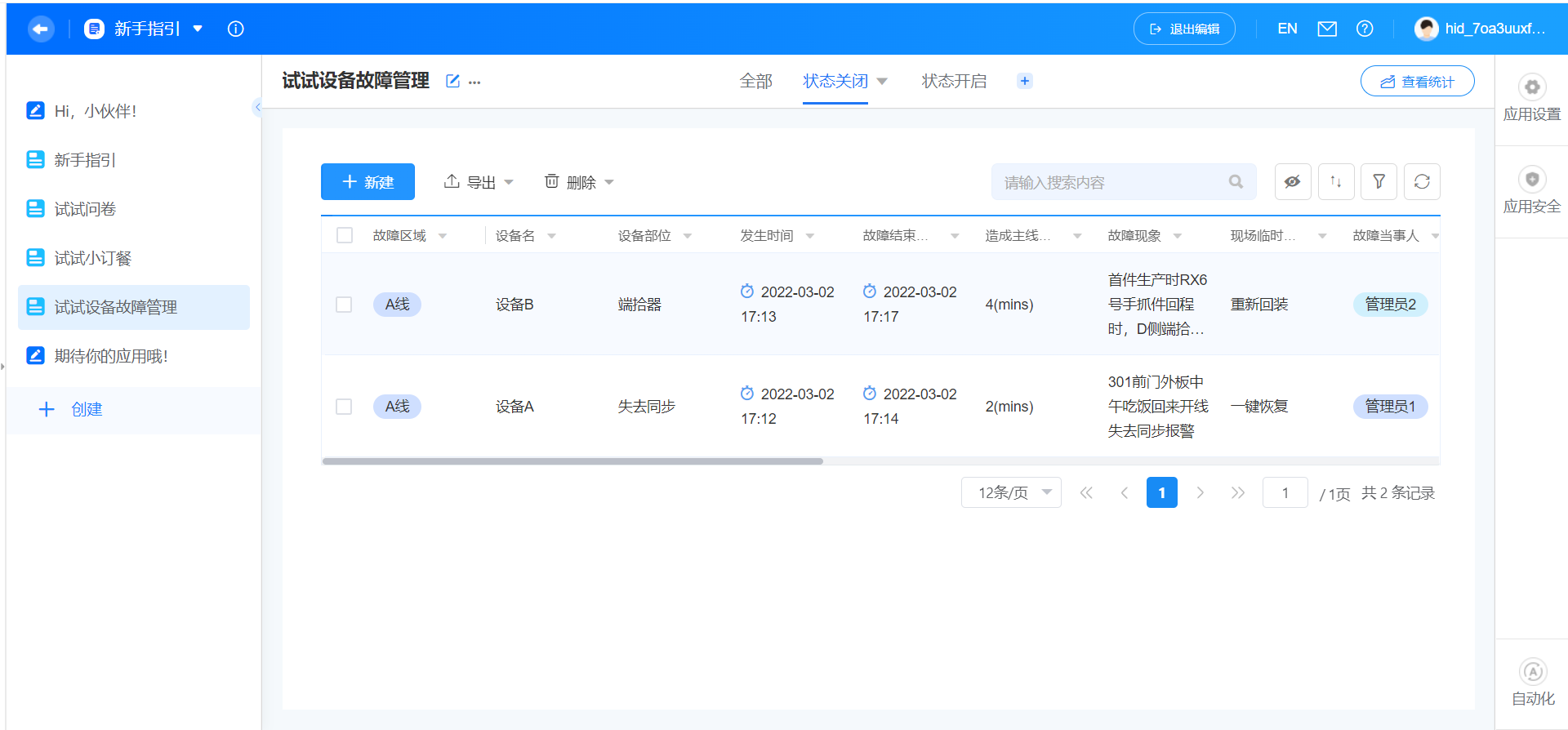This screenshot has height=730, width=1568.
Task: Open the 状态关闭 tab dropdown arrow
Action: pyautogui.click(x=882, y=82)
